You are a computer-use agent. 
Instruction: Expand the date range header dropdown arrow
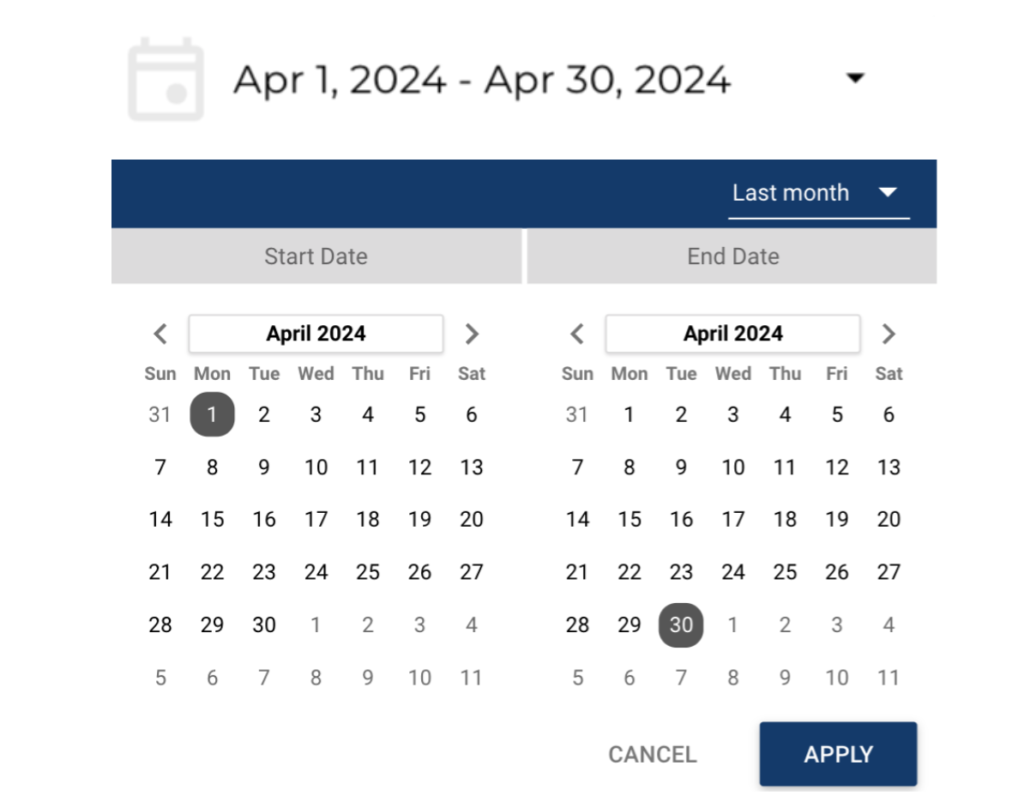pyautogui.click(x=855, y=77)
